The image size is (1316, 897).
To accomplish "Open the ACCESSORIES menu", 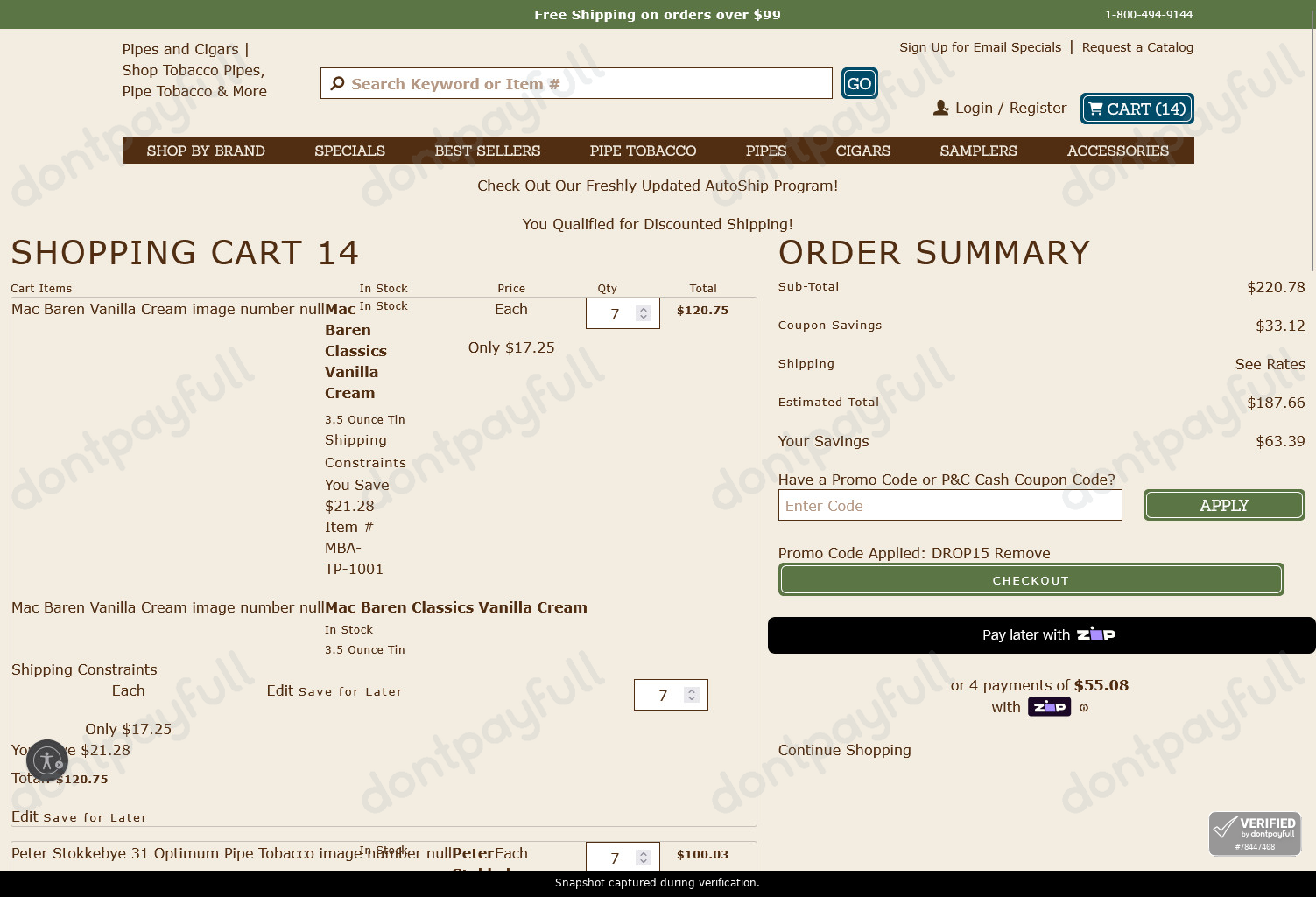I will point(1117,151).
